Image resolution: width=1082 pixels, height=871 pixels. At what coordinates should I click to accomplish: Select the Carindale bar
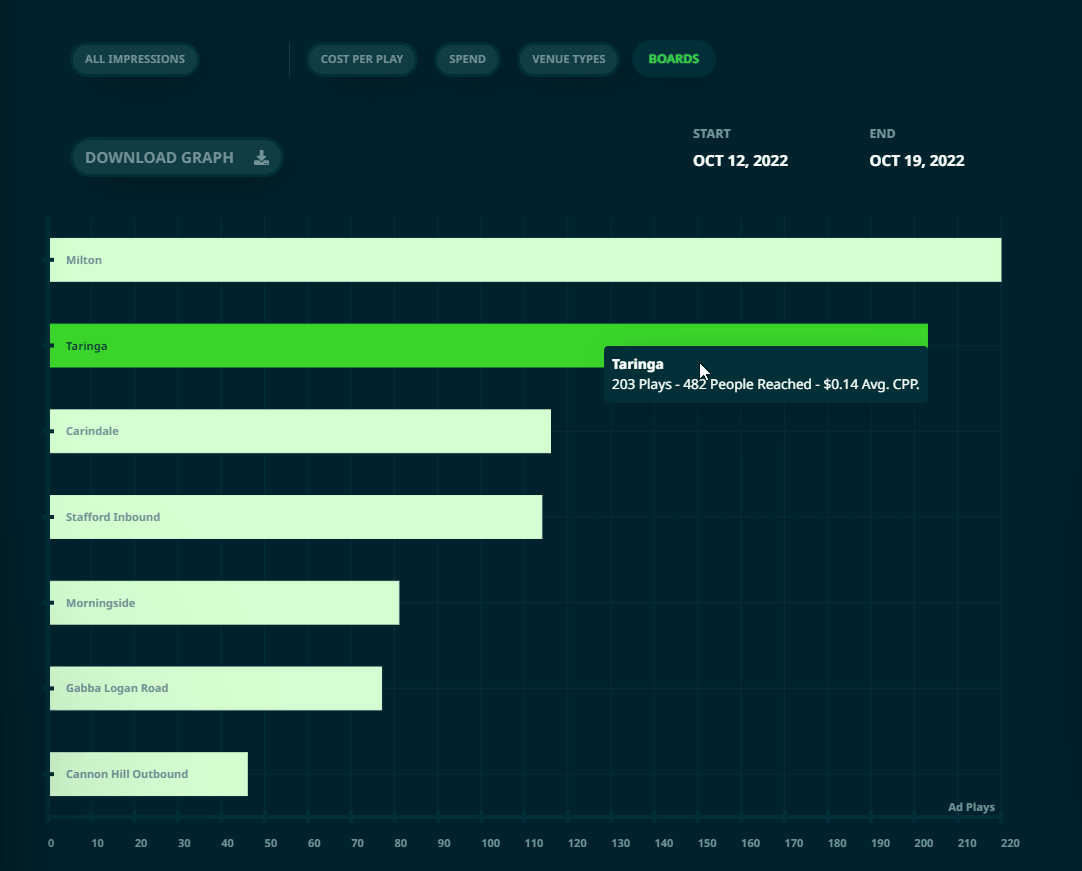pyautogui.click(x=300, y=431)
